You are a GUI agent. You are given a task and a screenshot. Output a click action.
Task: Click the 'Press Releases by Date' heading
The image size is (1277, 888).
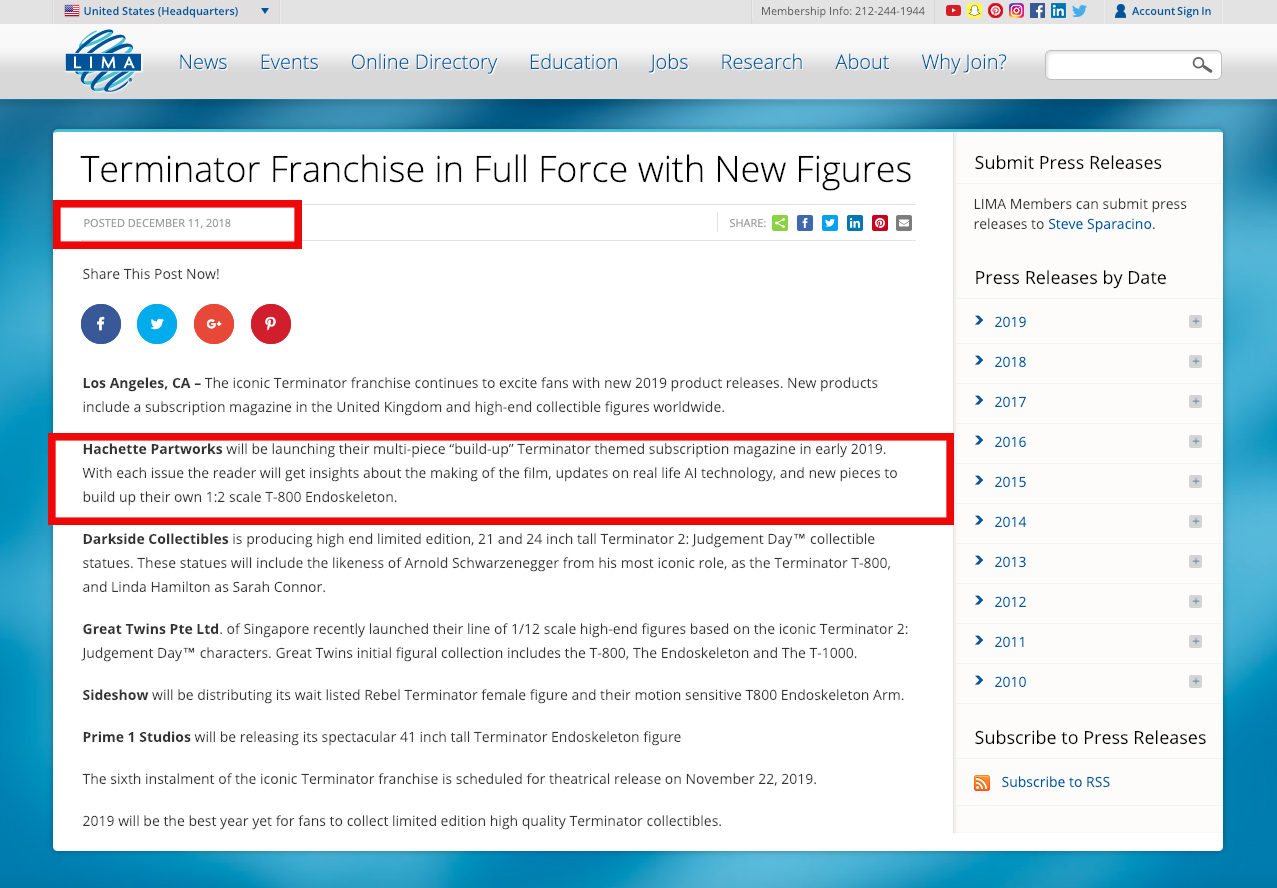1070,278
